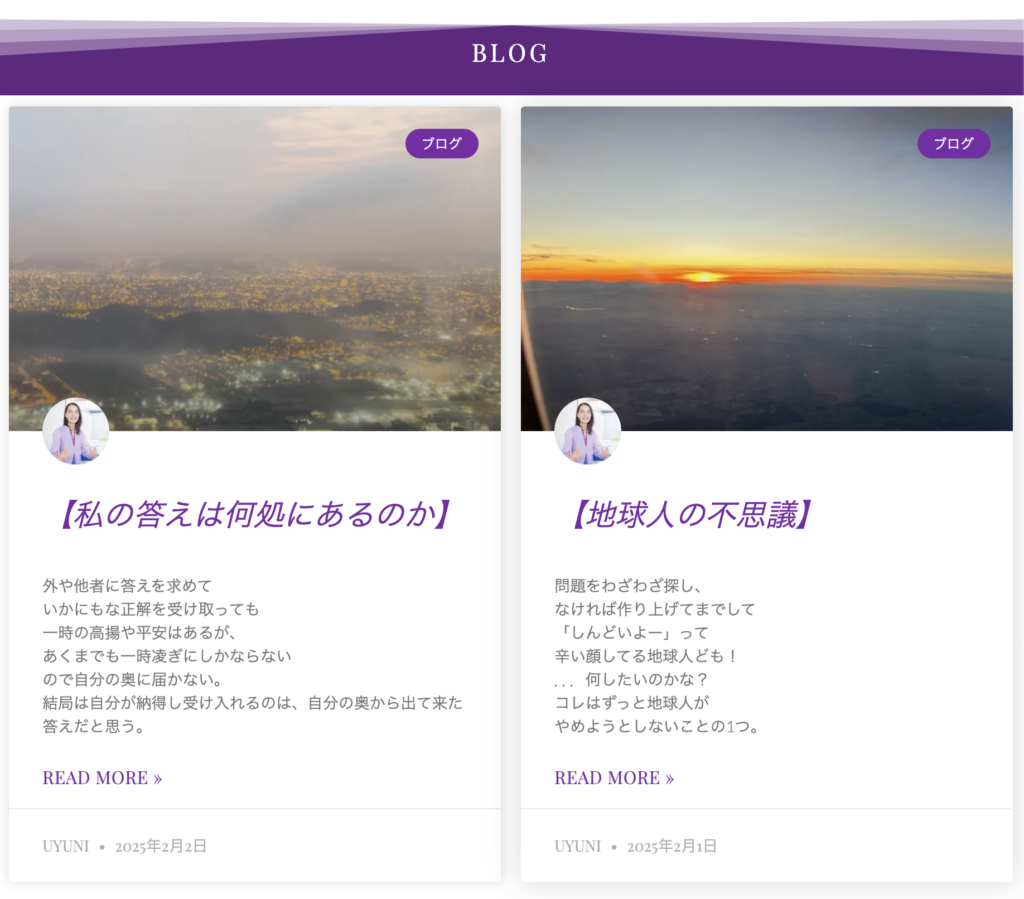Image resolution: width=1024 pixels, height=899 pixels.
Task: Click excerpt line コレはずっと地球人が
Action: tap(632, 702)
